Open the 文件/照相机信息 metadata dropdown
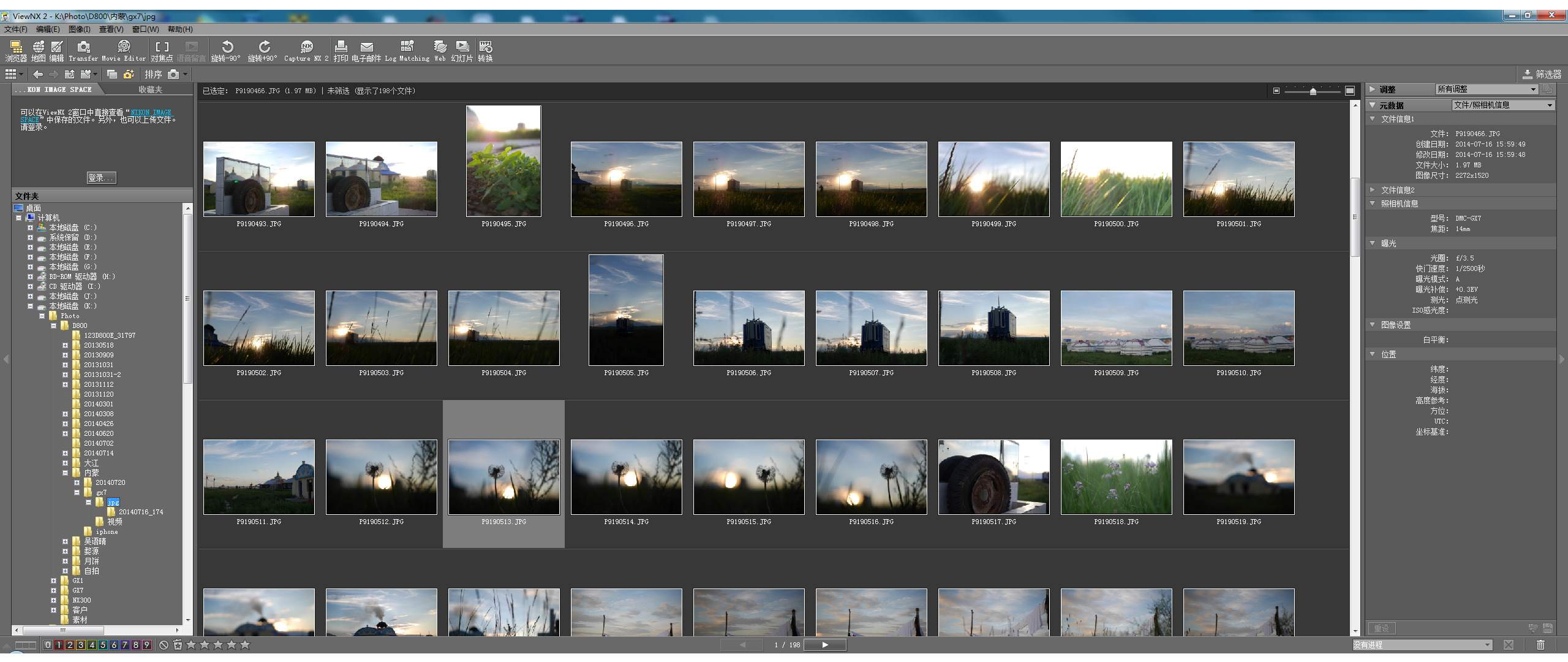Screen dimensions: 1568x662 point(1503,105)
